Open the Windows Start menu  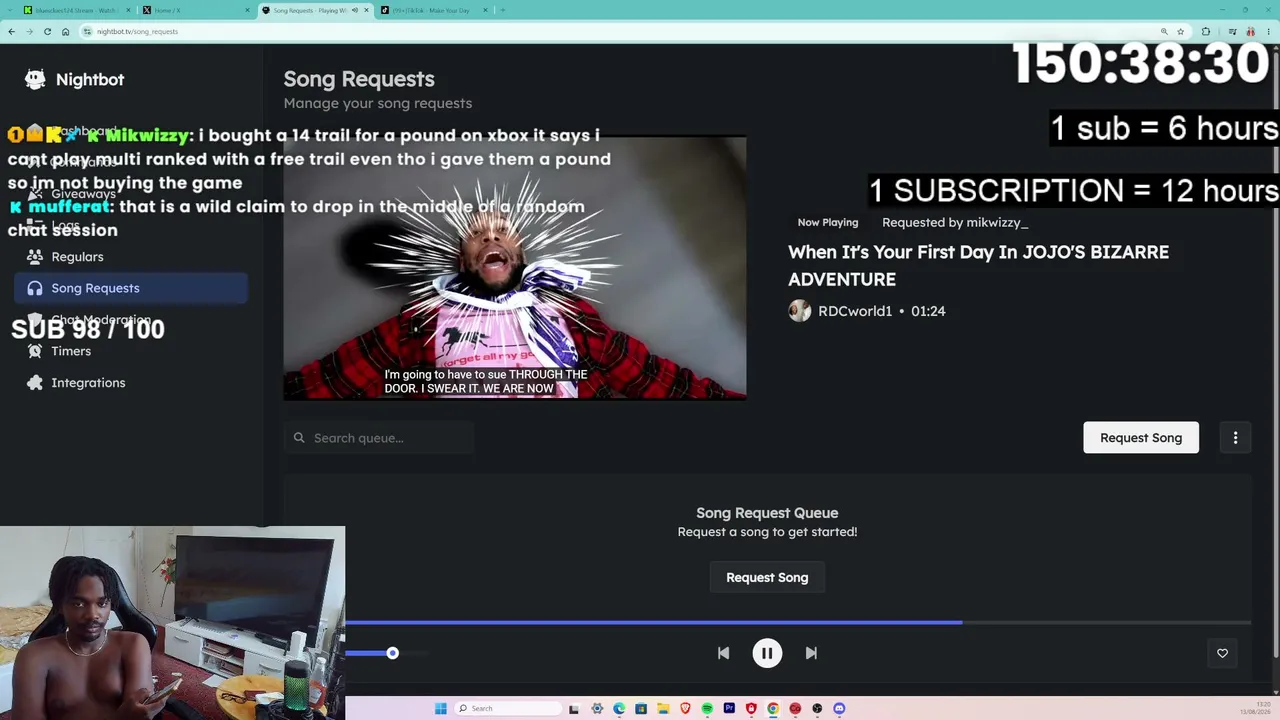[x=440, y=708]
